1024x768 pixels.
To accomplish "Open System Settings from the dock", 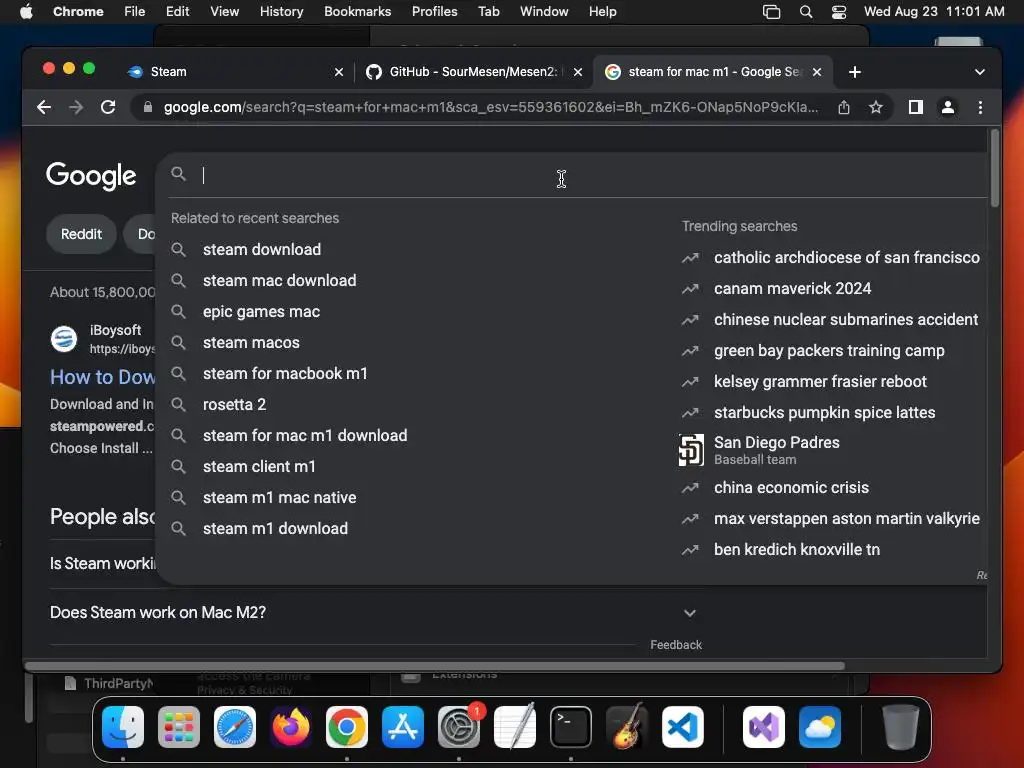I will pyautogui.click(x=458, y=727).
